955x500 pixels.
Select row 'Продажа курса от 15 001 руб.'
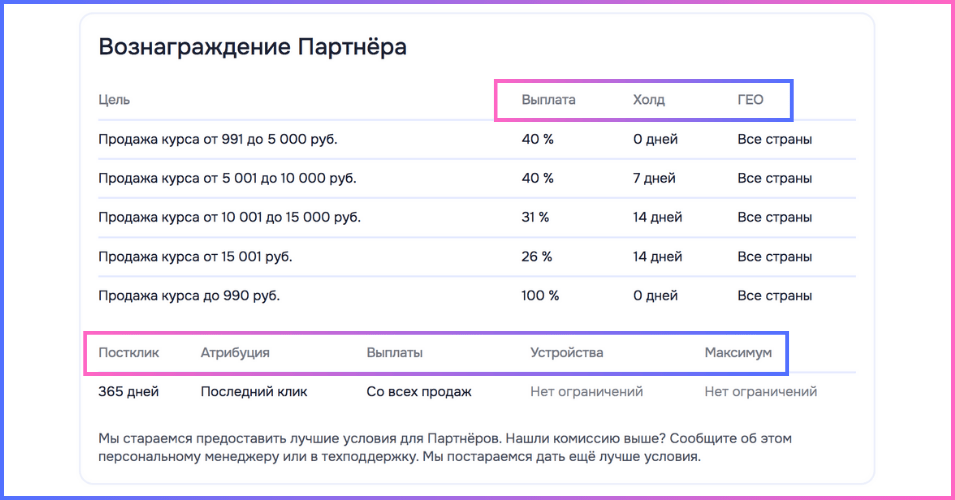click(477, 256)
